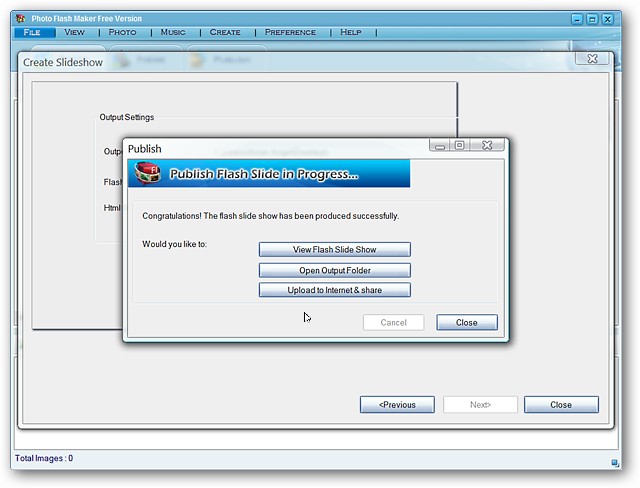This screenshot has height=488, width=640.
Task: Click the Total Images : 0 status text
Action: point(44,458)
